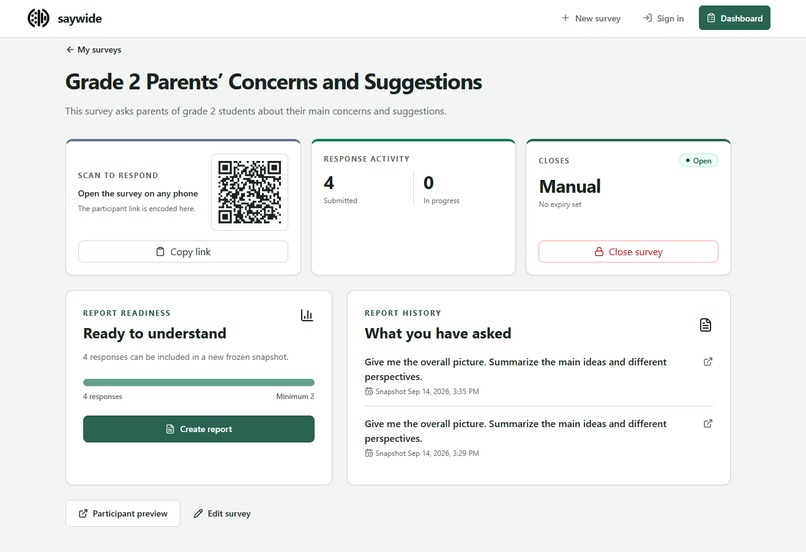Click the calendar icon by the 3:29 PM snapshot
The image size is (806, 552).
point(369,453)
